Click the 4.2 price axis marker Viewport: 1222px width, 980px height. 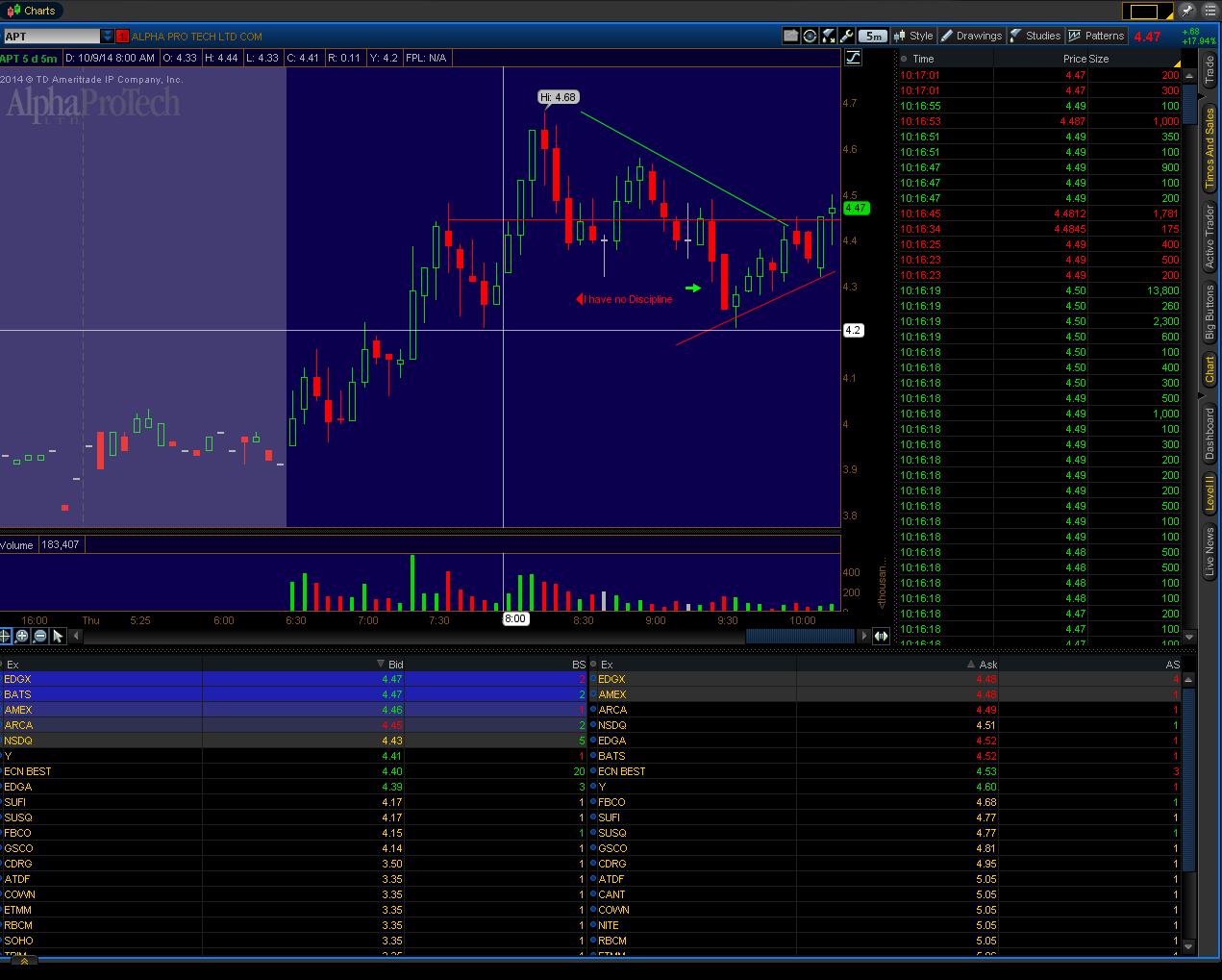[x=853, y=330]
